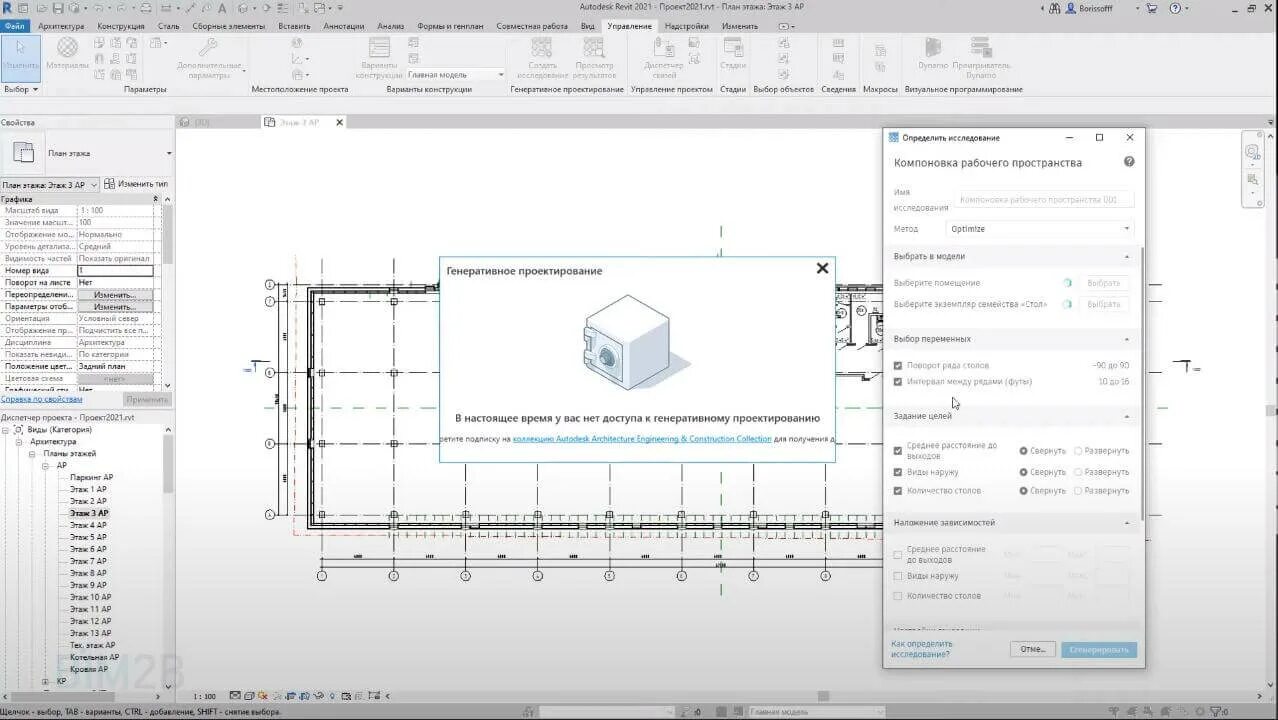
Task: Click the Floor Plan type thumbnail in Properties
Action: 22,153
